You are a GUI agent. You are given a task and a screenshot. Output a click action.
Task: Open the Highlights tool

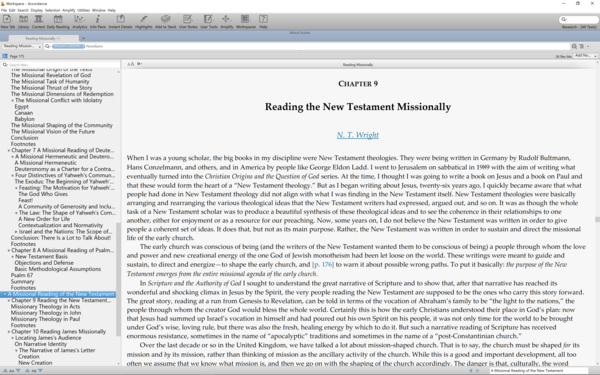(x=143, y=21)
